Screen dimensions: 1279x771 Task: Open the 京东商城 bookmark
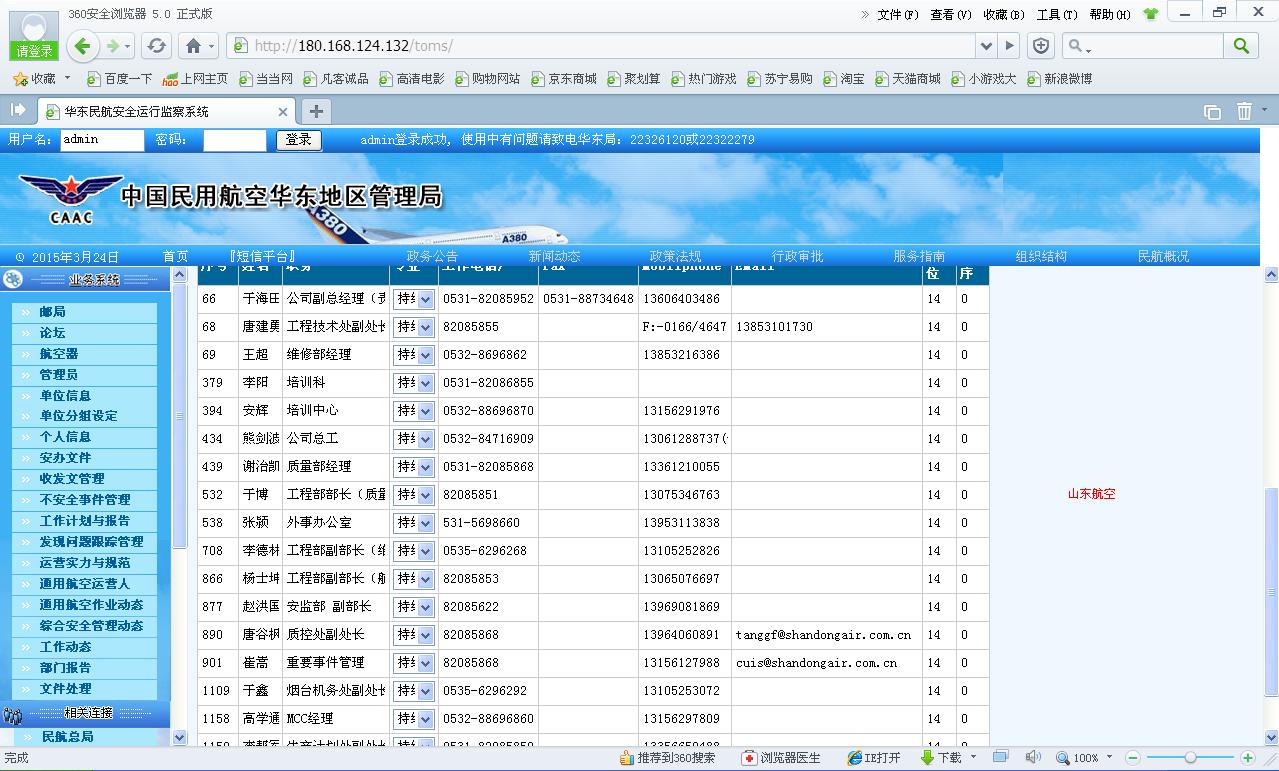564,78
